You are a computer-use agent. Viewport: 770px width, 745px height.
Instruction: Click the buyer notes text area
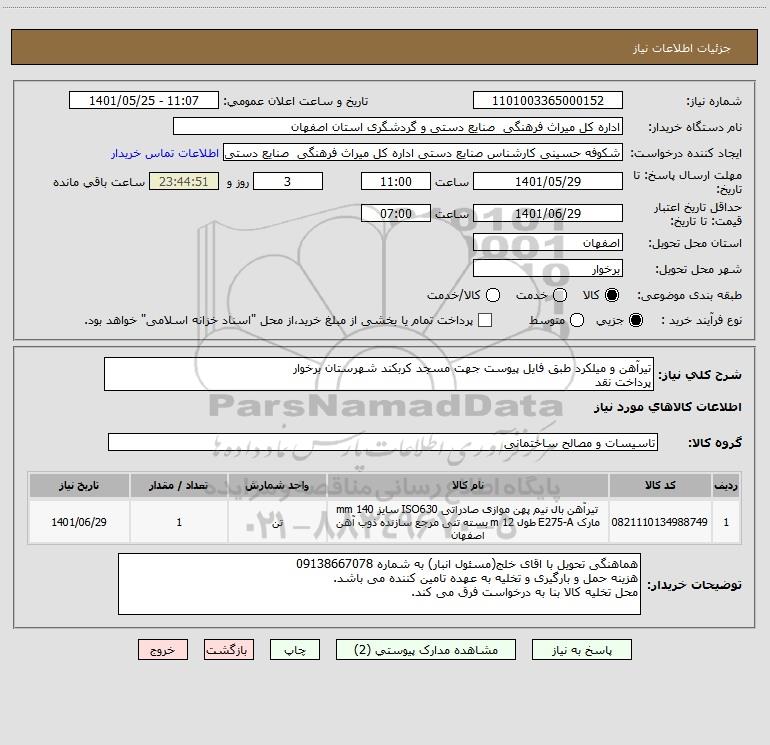(379, 584)
